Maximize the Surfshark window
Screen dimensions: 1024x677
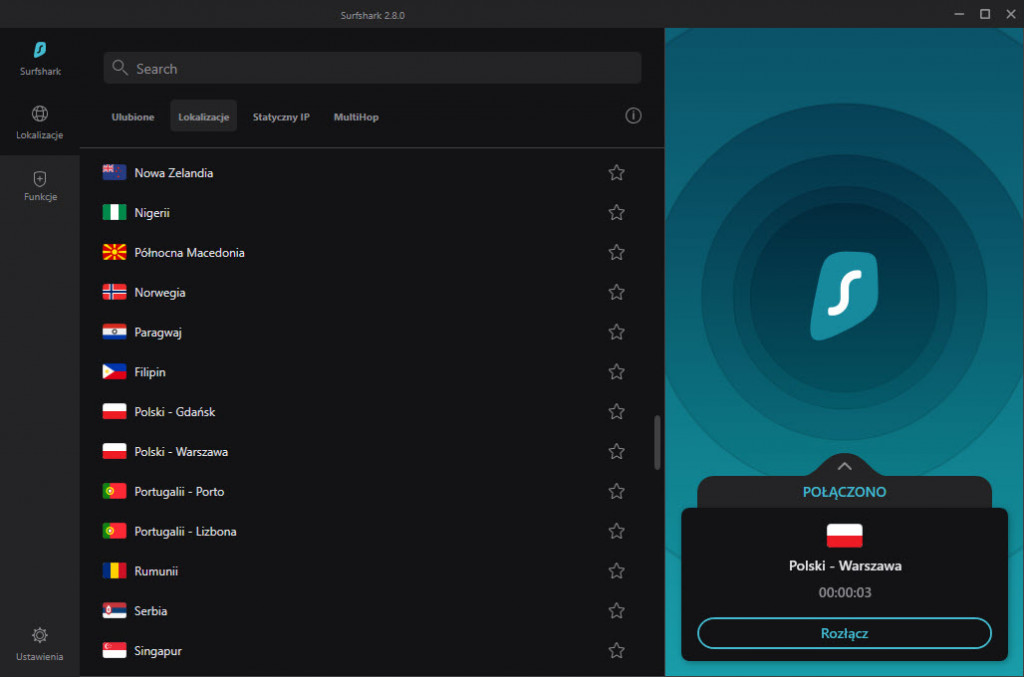click(x=985, y=14)
